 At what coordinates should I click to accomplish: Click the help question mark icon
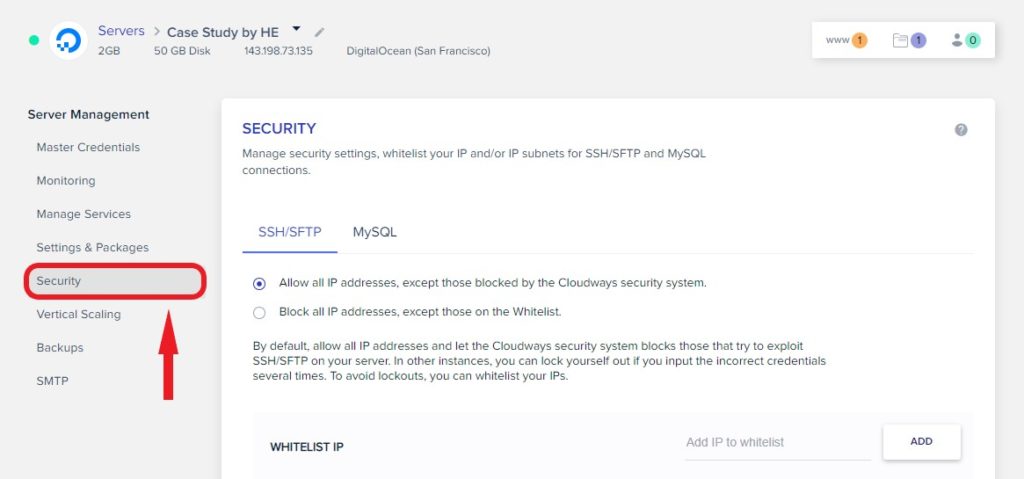point(961,129)
